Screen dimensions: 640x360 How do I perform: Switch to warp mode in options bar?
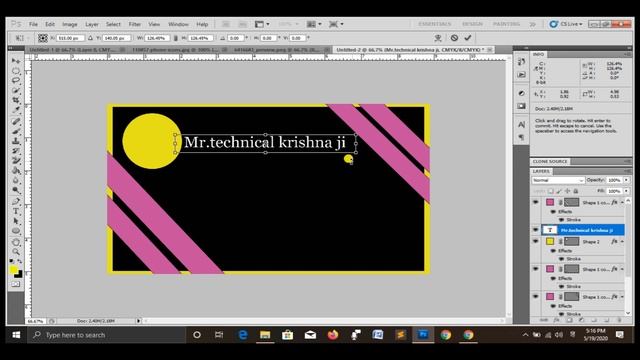coord(438,38)
